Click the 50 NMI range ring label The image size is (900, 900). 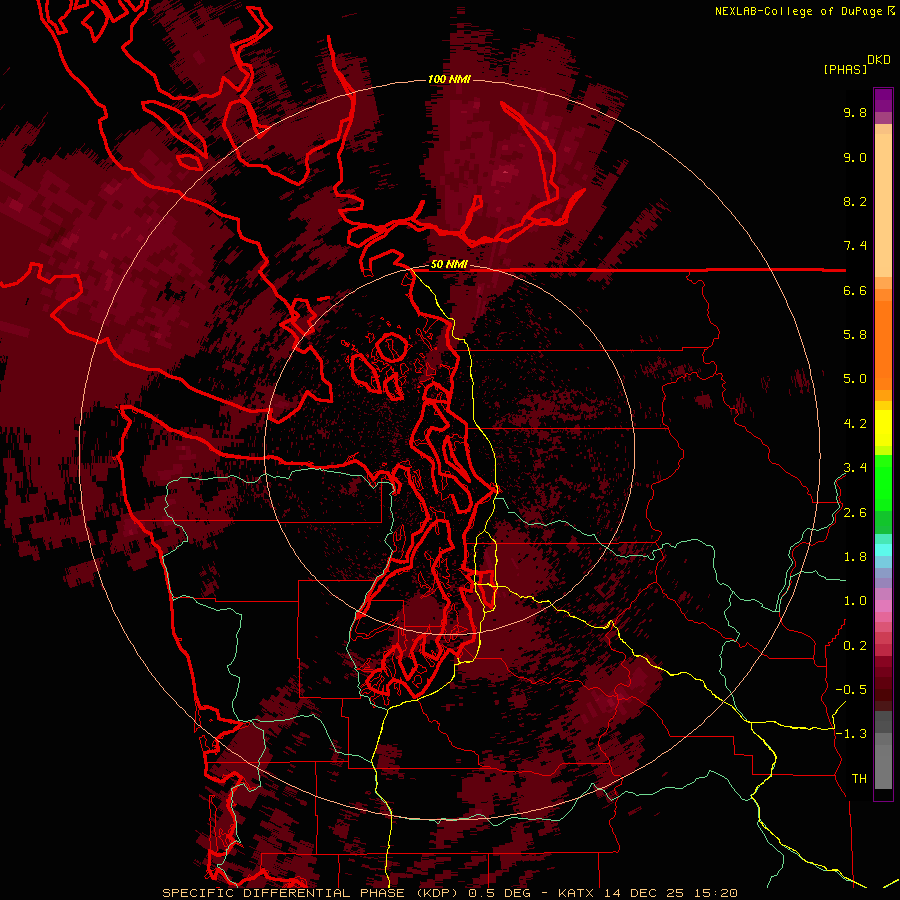[449, 264]
